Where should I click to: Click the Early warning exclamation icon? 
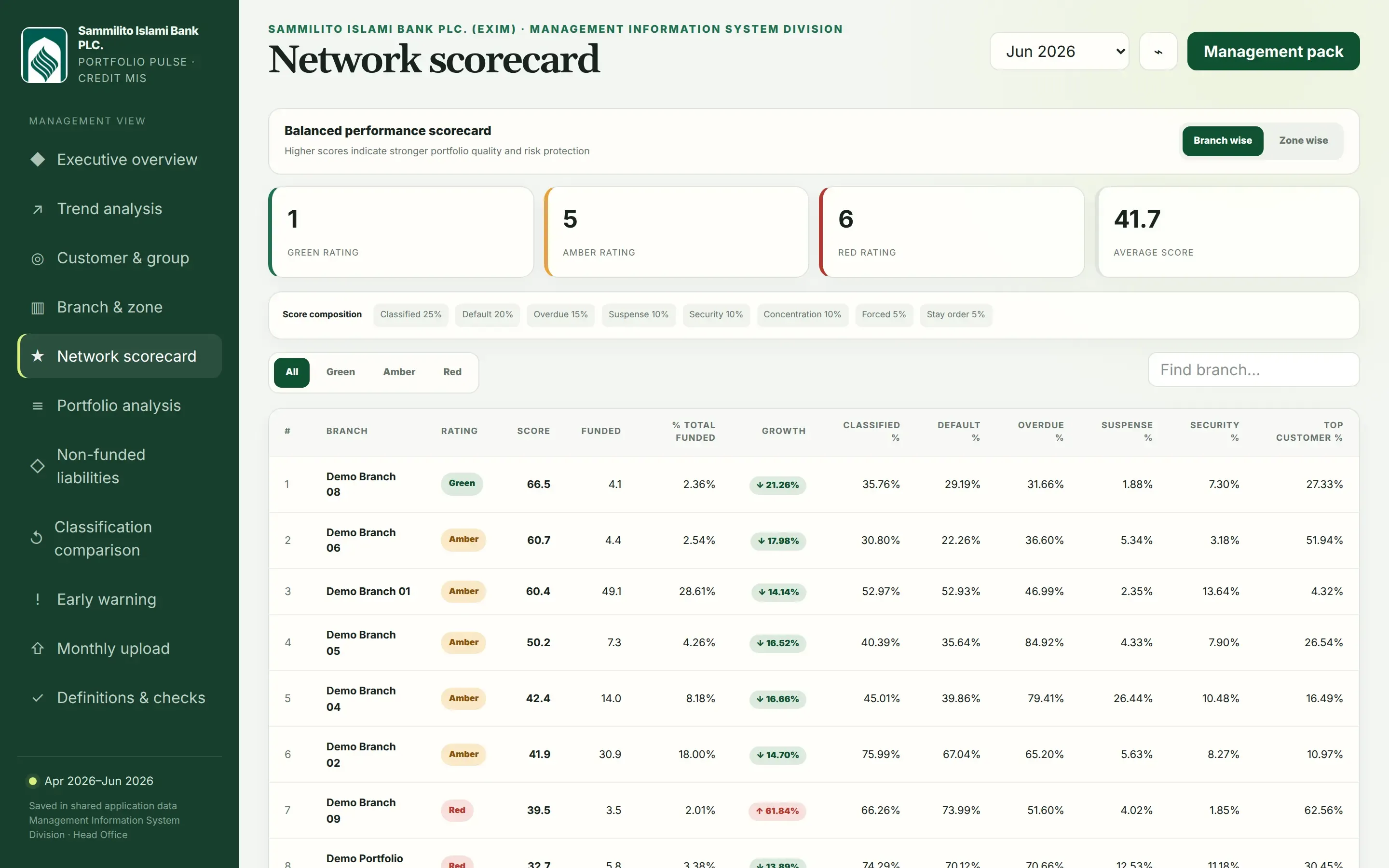pos(37,599)
